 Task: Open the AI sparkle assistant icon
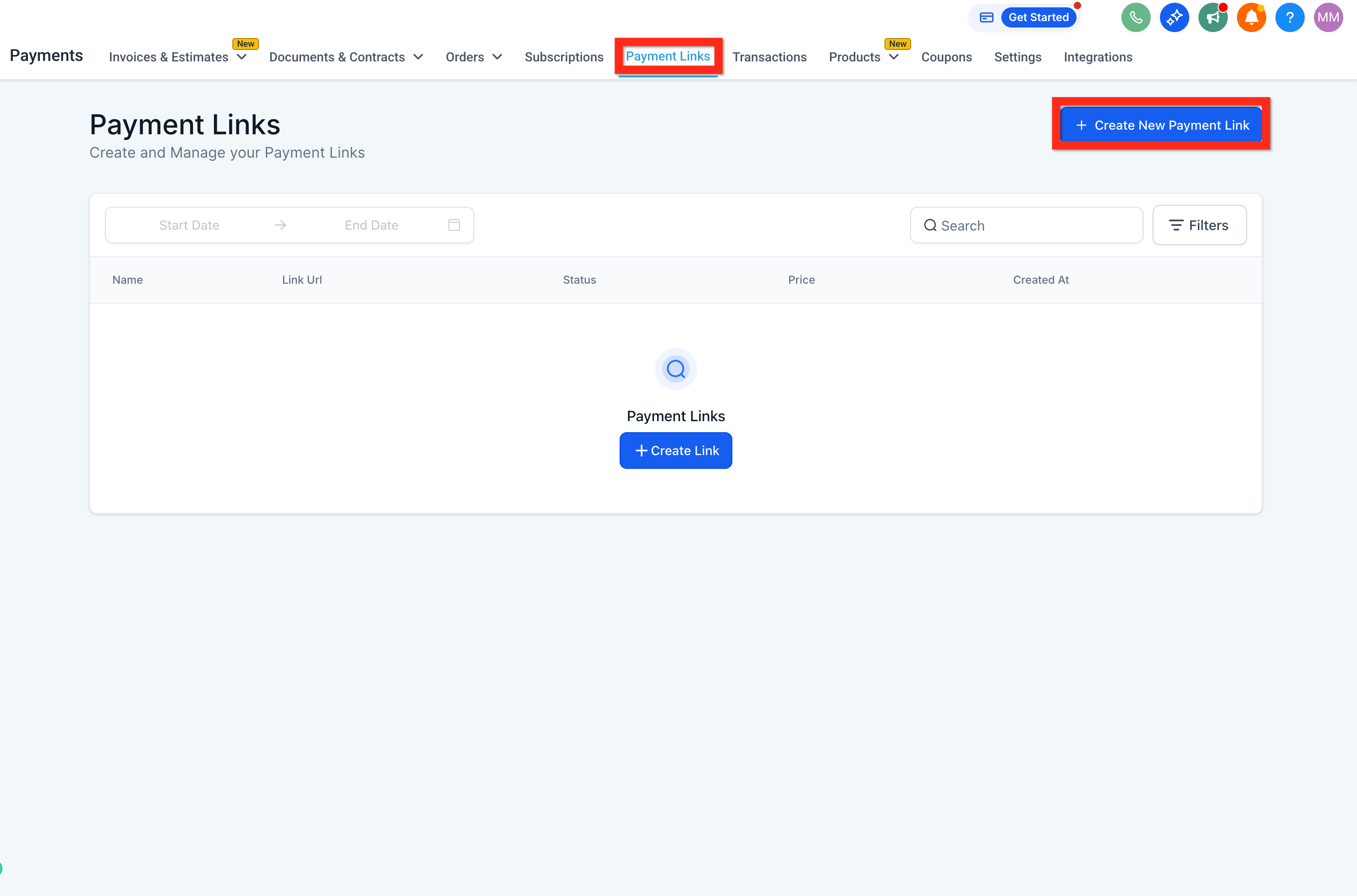click(x=1174, y=18)
